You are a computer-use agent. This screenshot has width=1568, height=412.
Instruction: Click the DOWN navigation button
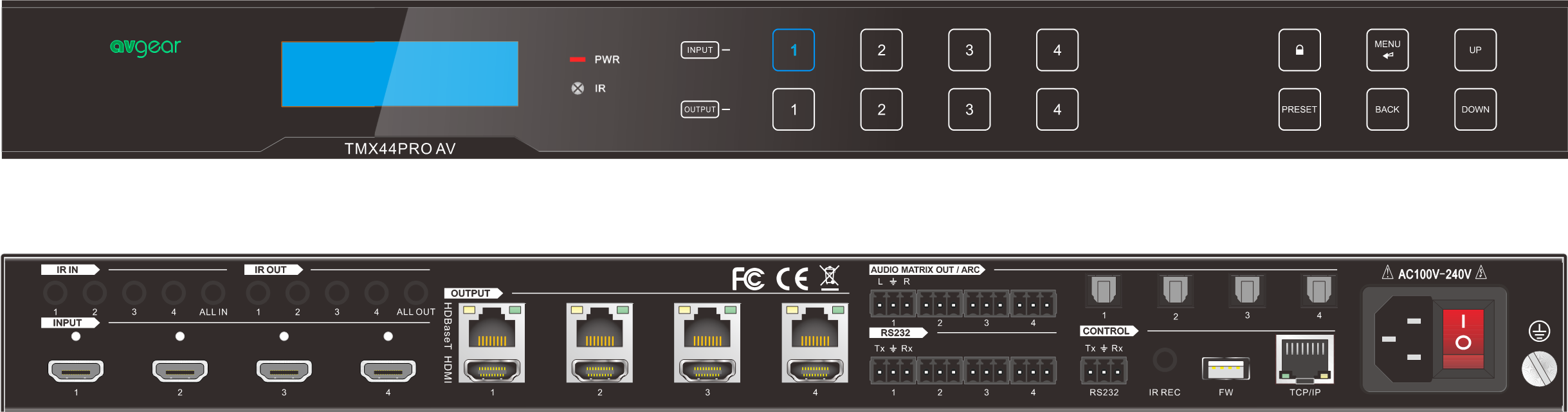1475,109
